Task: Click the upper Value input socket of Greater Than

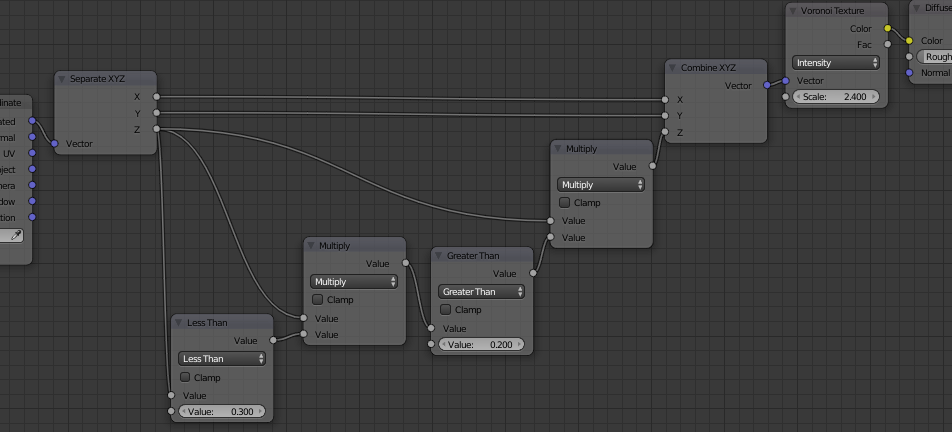Action: 431,328
